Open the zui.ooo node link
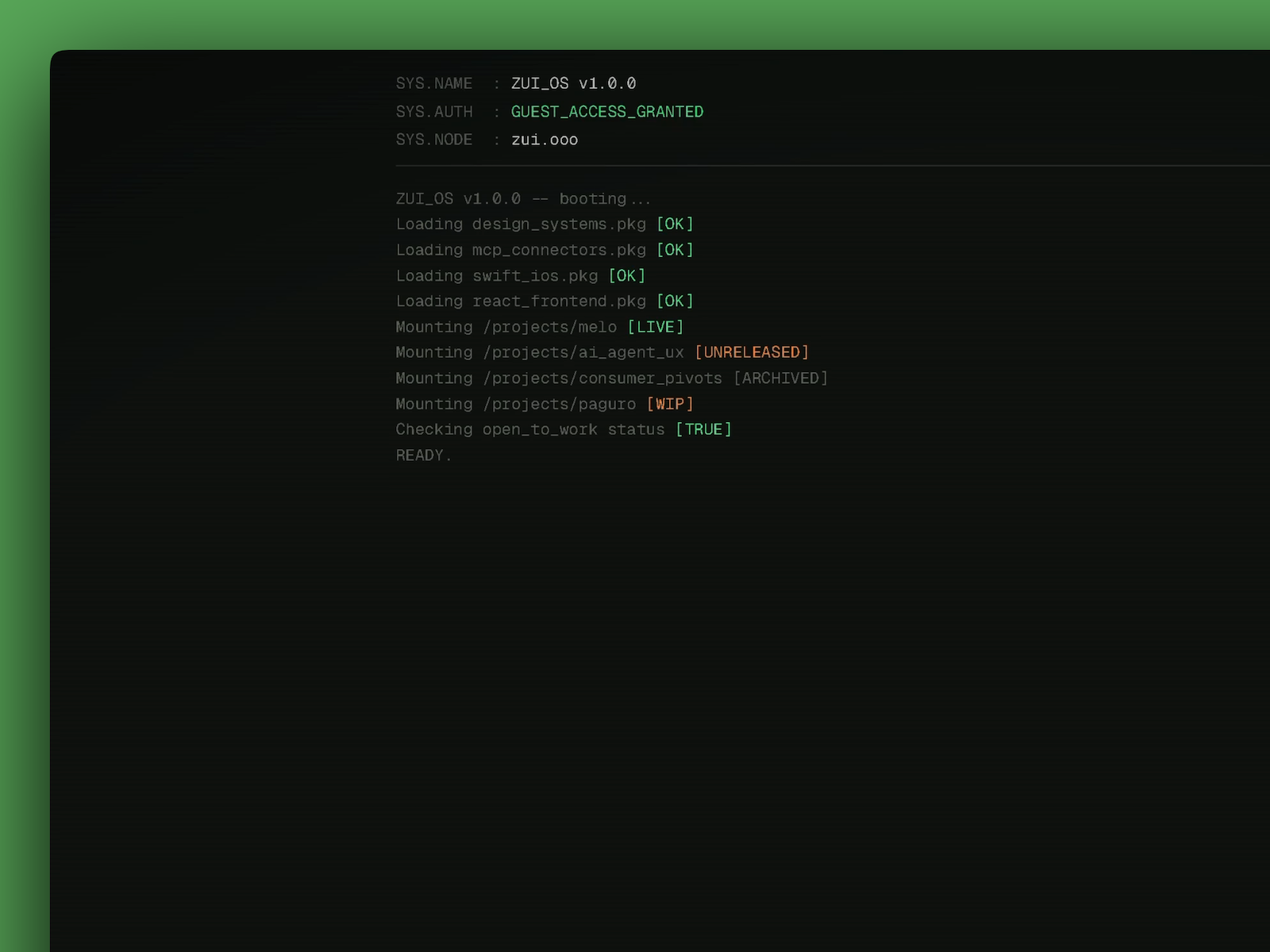Screen dimensions: 1270x952 tap(544, 140)
